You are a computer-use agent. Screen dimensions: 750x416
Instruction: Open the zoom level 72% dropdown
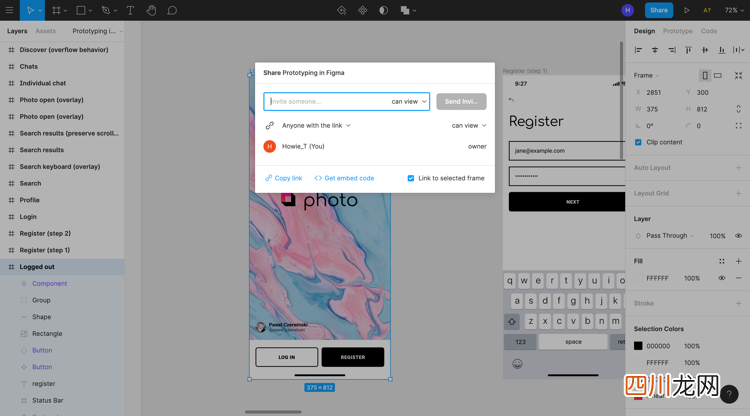pos(734,10)
